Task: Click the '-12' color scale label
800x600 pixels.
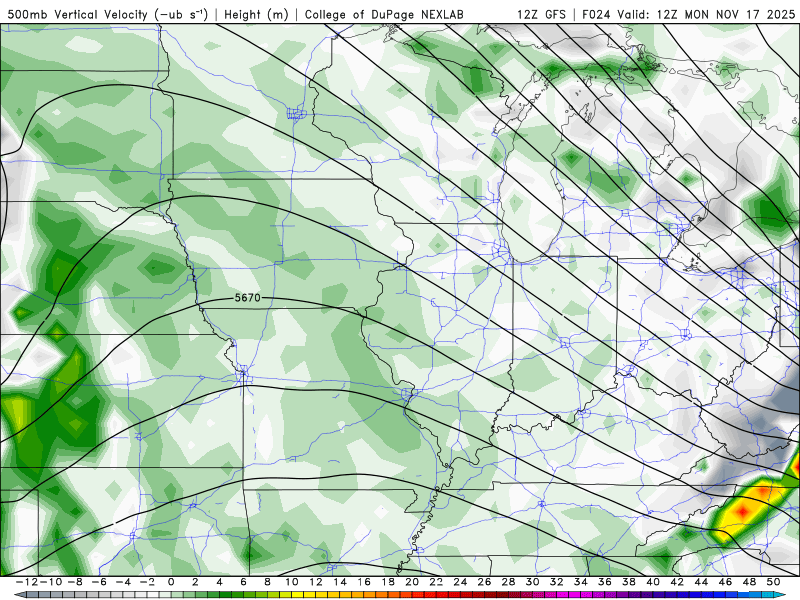Action: pos(27,582)
